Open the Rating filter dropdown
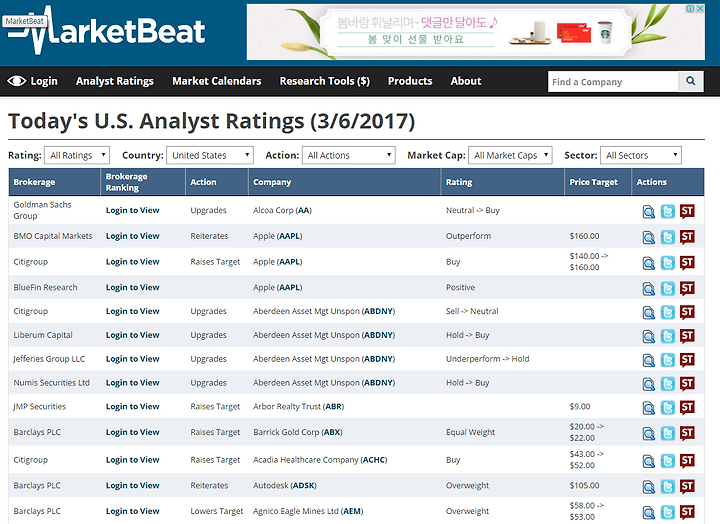The width and height of the screenshot is (720, 524). (77, 156)
